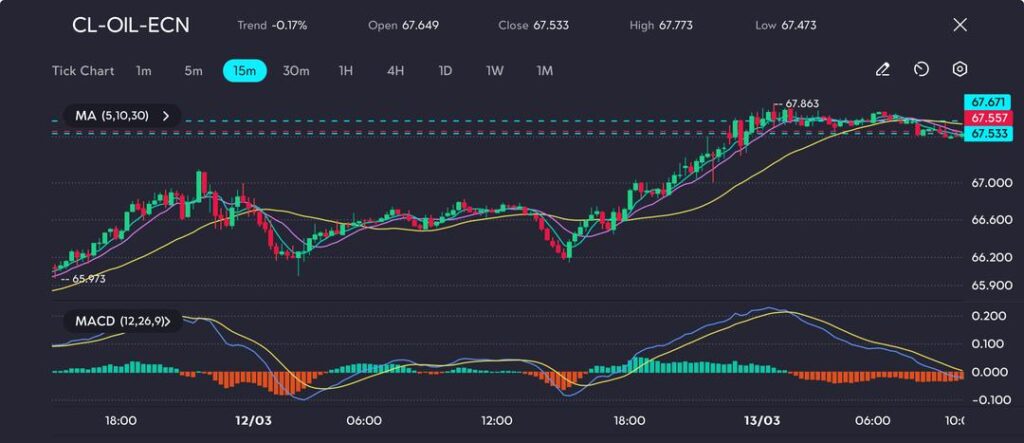The image size is (1024, 443).
Task: Select the 5m timeframe
Action: 193,71
